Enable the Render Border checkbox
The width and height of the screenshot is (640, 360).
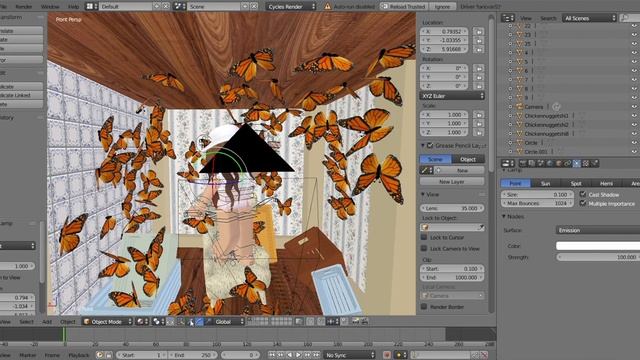point(424,307)
